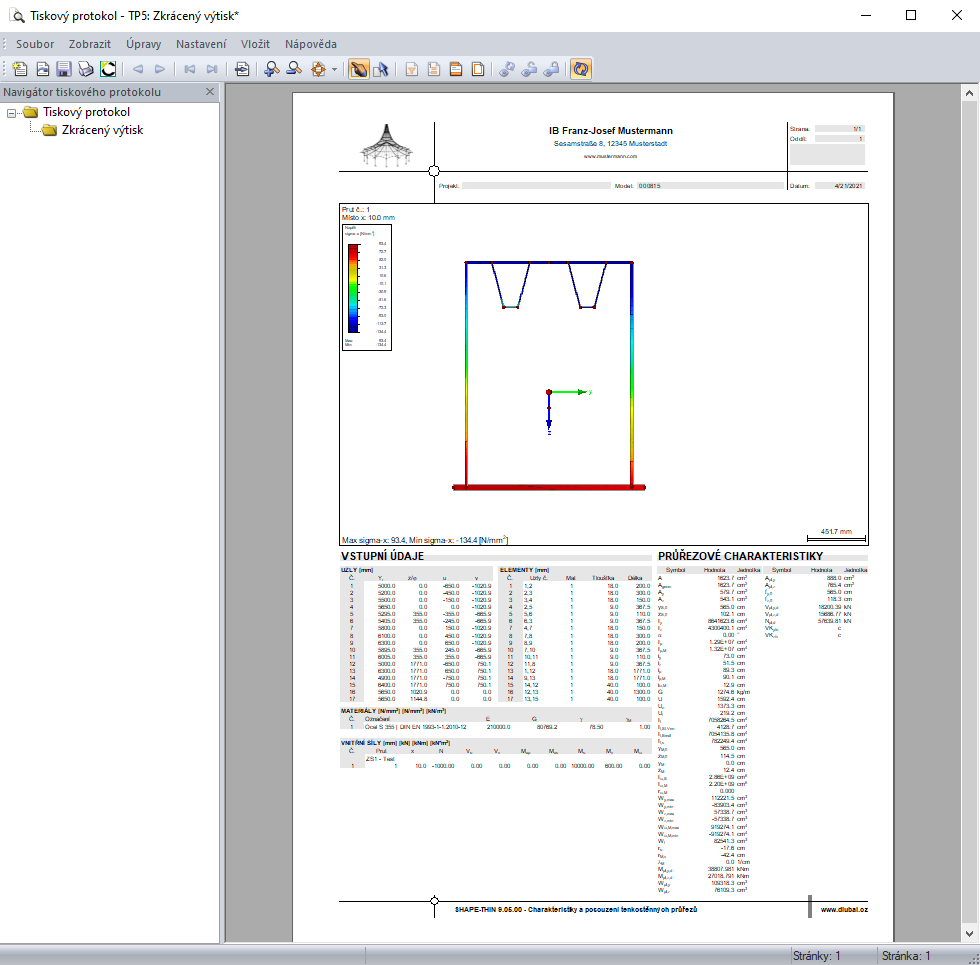The height and width of the screenshot is (965, 980).
Task: Click the orange header page layout icon
Action: (x=456, y=69)
